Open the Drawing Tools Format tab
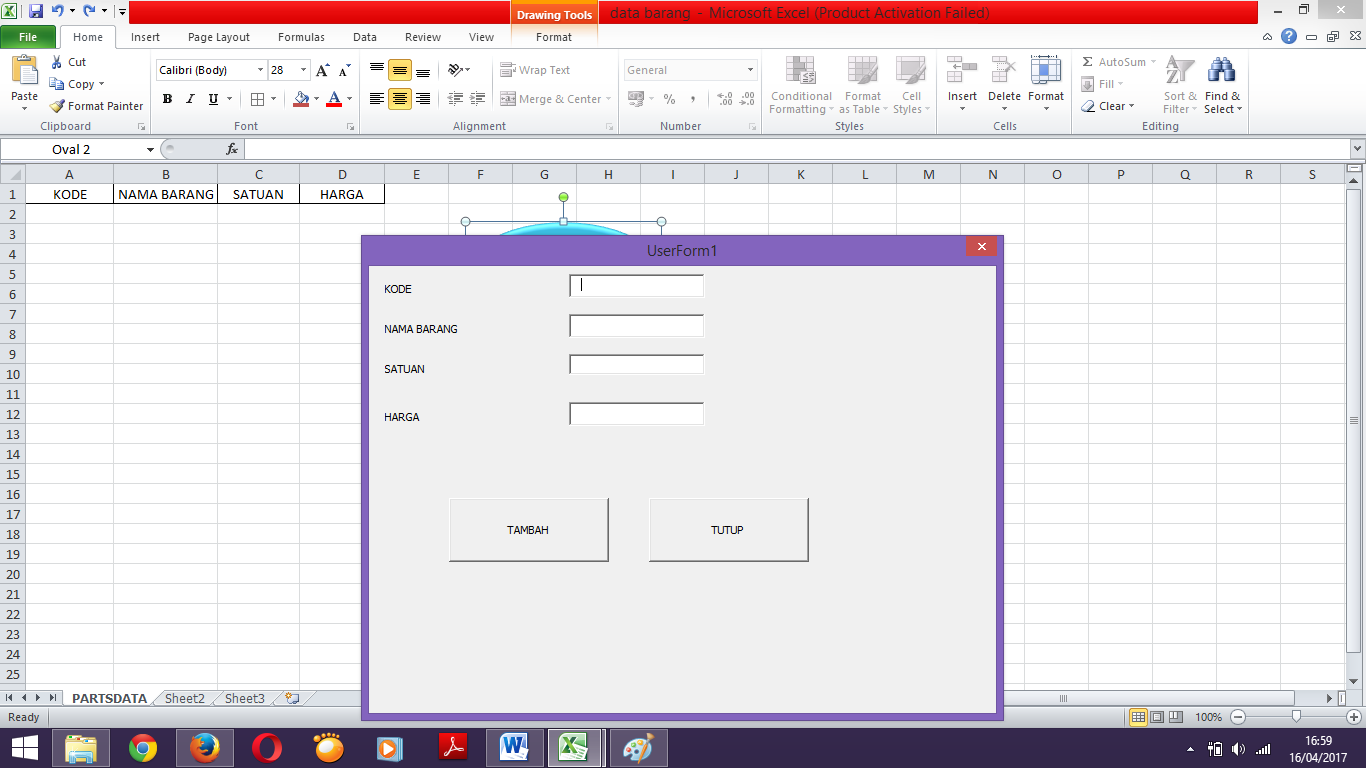Viewport: 1366px width, 768px height. click(x=554, y=37)
